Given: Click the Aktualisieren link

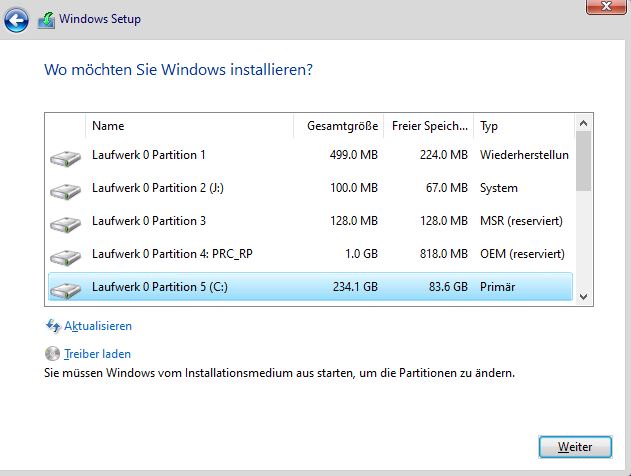Looking at the screenshot, I should coord(98,326).
